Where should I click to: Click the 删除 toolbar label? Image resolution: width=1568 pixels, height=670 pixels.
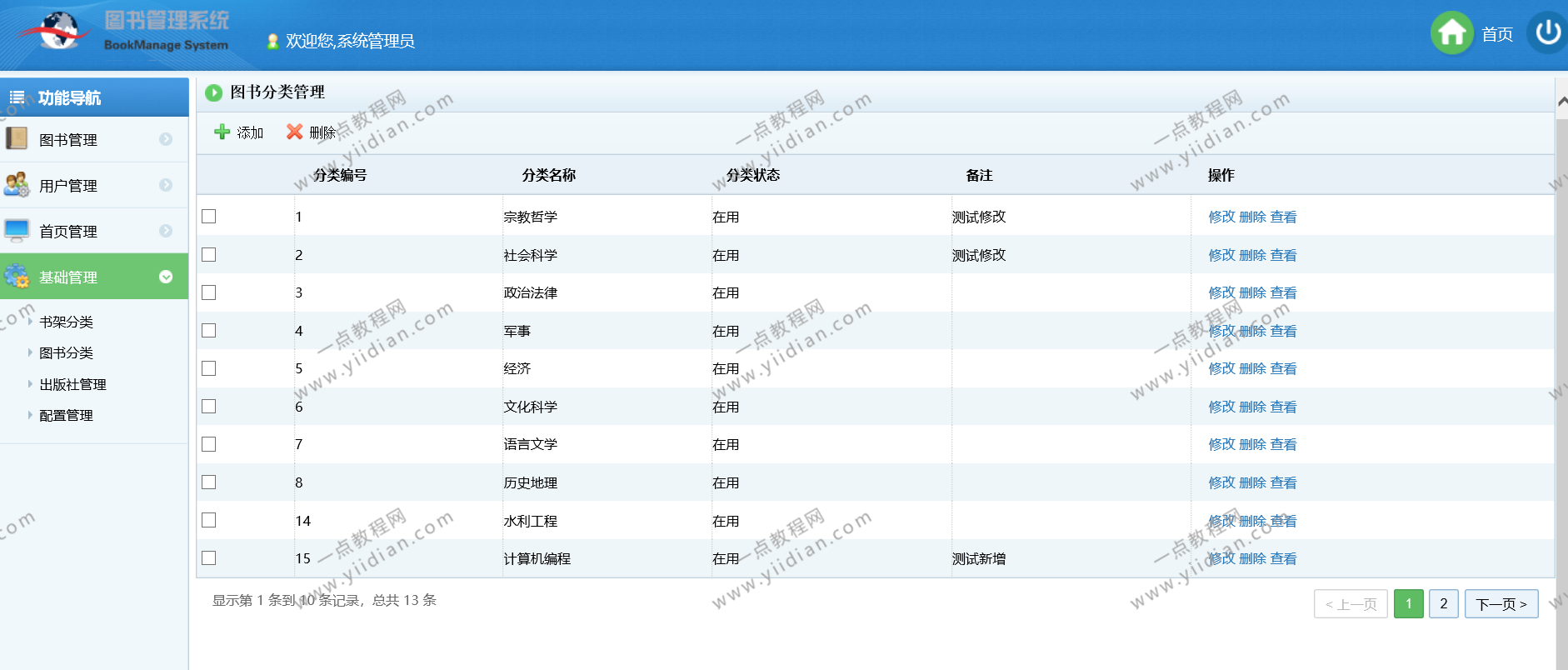click(322, 132)
